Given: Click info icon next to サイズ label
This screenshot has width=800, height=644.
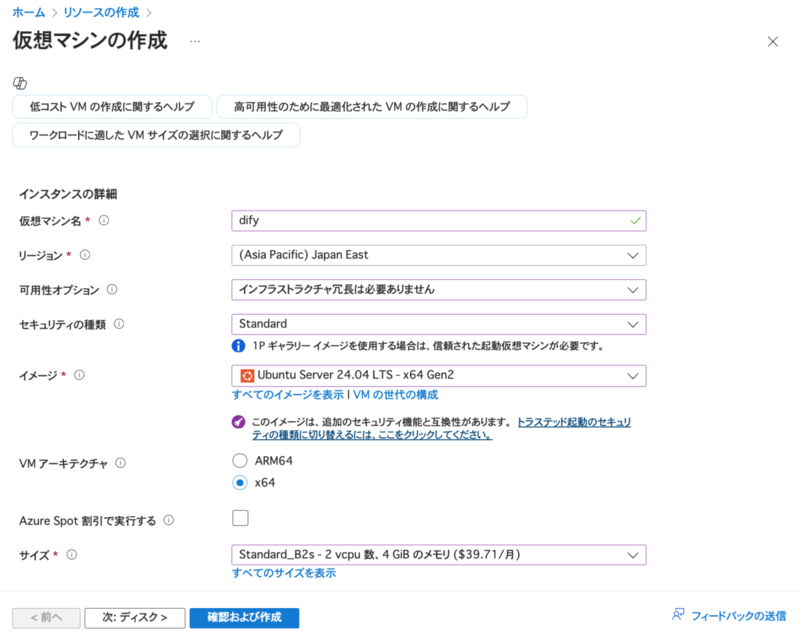Looking at the screenshot, I should pyautogui.click(x=72, y=555).
